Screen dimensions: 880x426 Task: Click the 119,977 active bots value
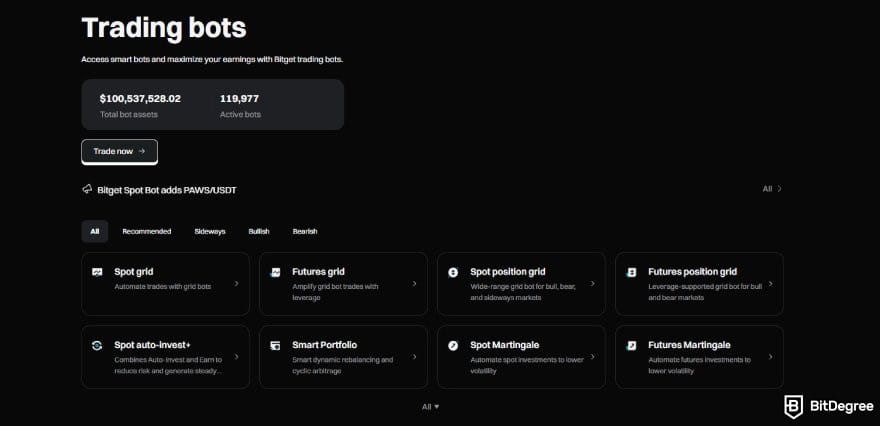(239, 99)
